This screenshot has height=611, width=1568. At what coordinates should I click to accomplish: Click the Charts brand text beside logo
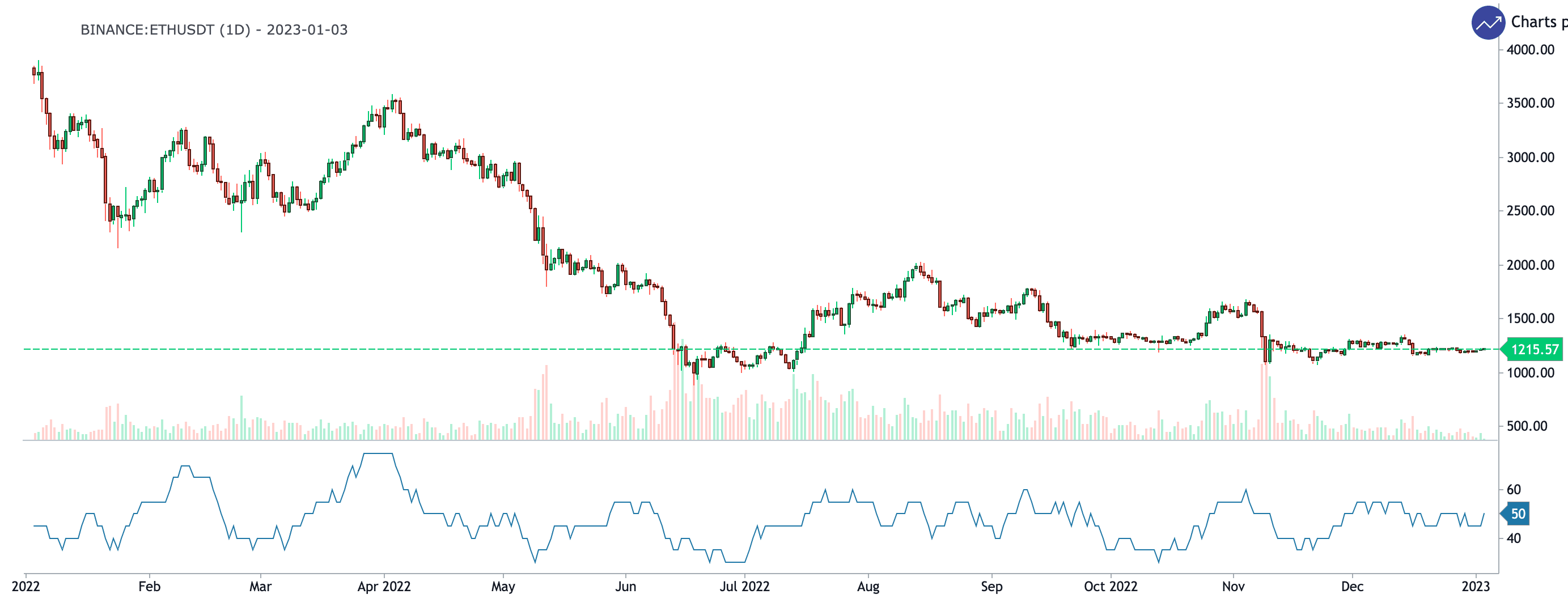(1537, 23)
